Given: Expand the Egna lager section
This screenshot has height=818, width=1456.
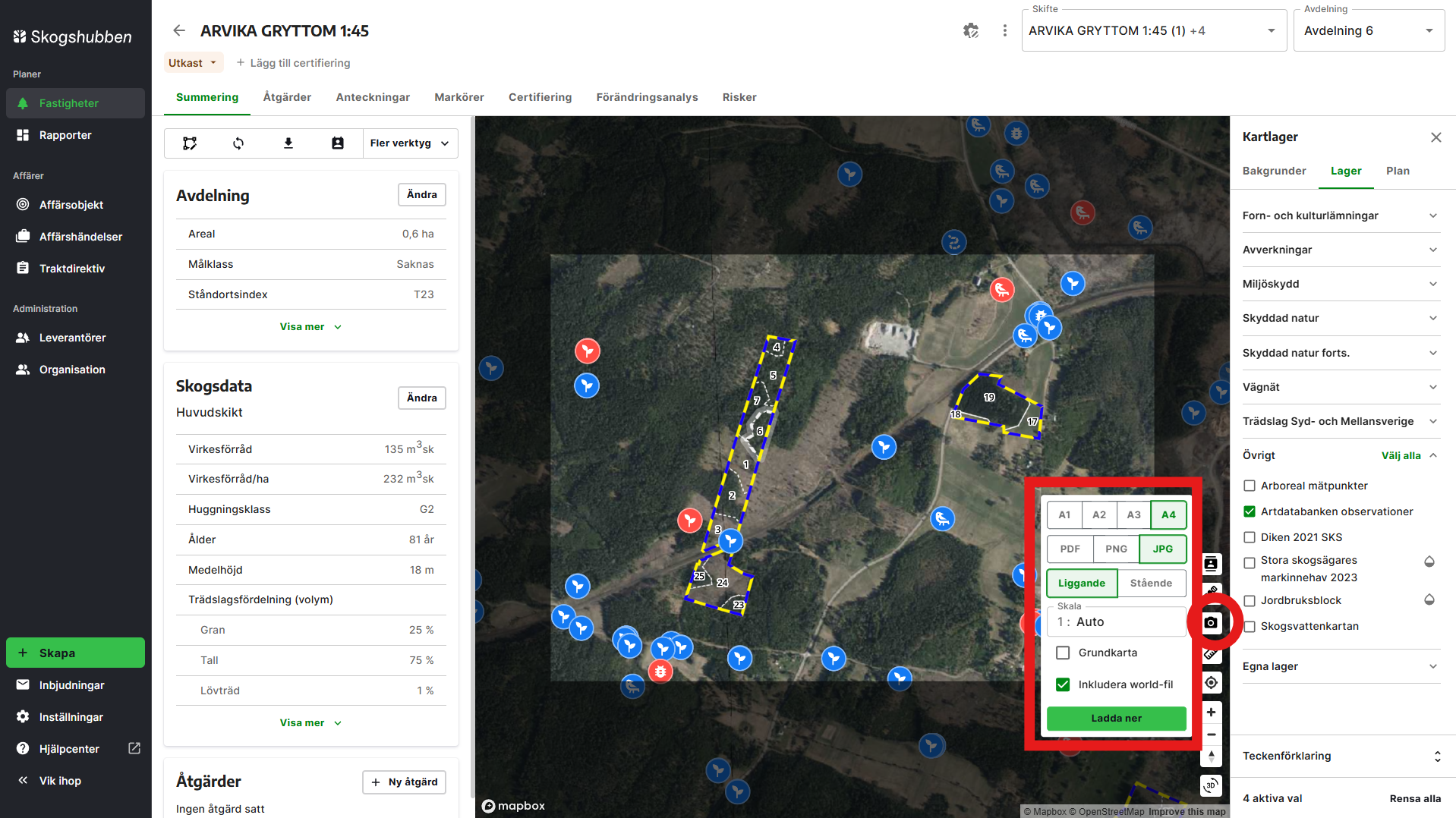Looking at the screenshot, I should click(1341, 666).
